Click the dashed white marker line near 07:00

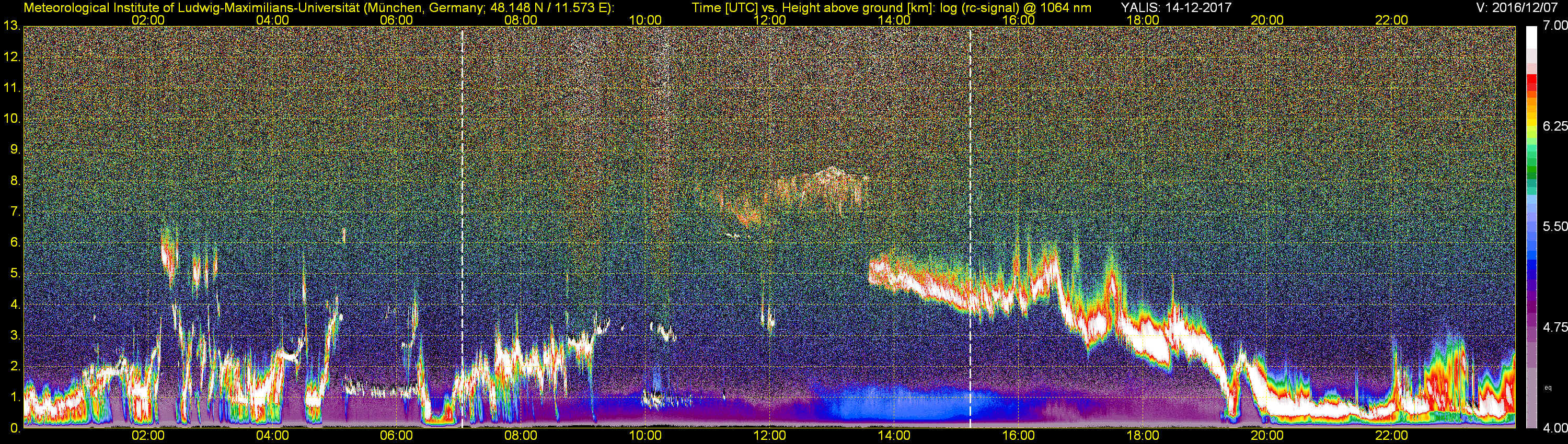(x=462, y=226)
